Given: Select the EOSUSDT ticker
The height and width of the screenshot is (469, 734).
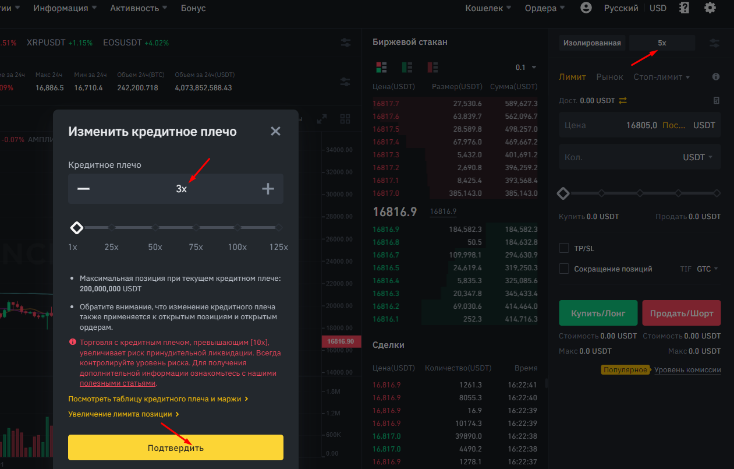Looking at the screenshot, I should pos(122,43).
